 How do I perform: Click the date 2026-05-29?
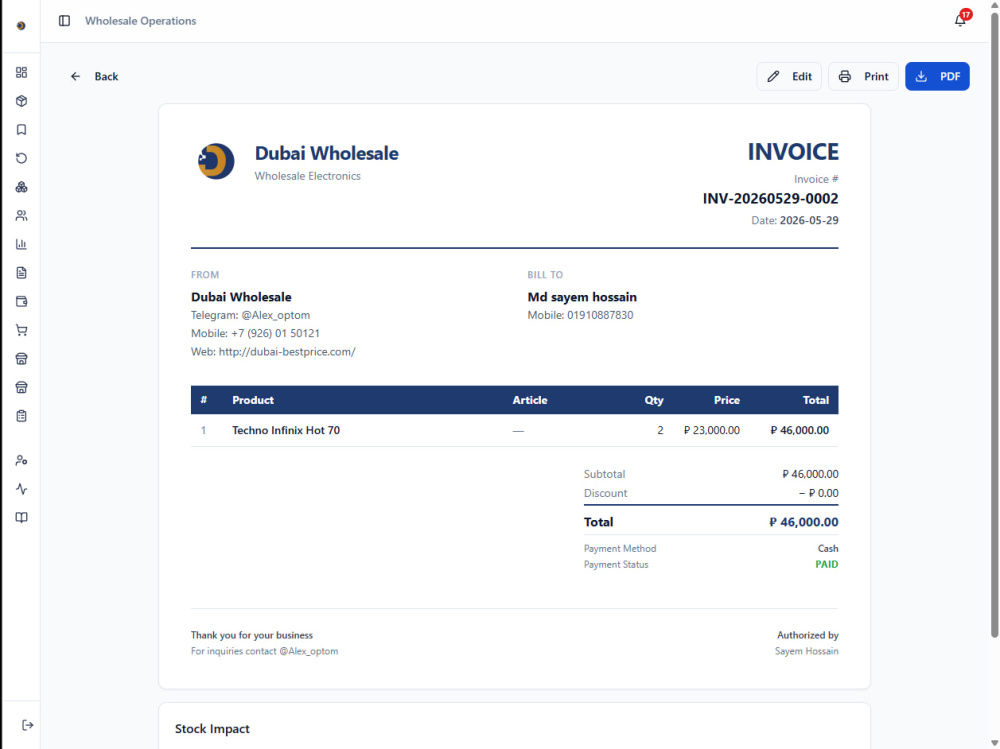click(x=809, y=220)
